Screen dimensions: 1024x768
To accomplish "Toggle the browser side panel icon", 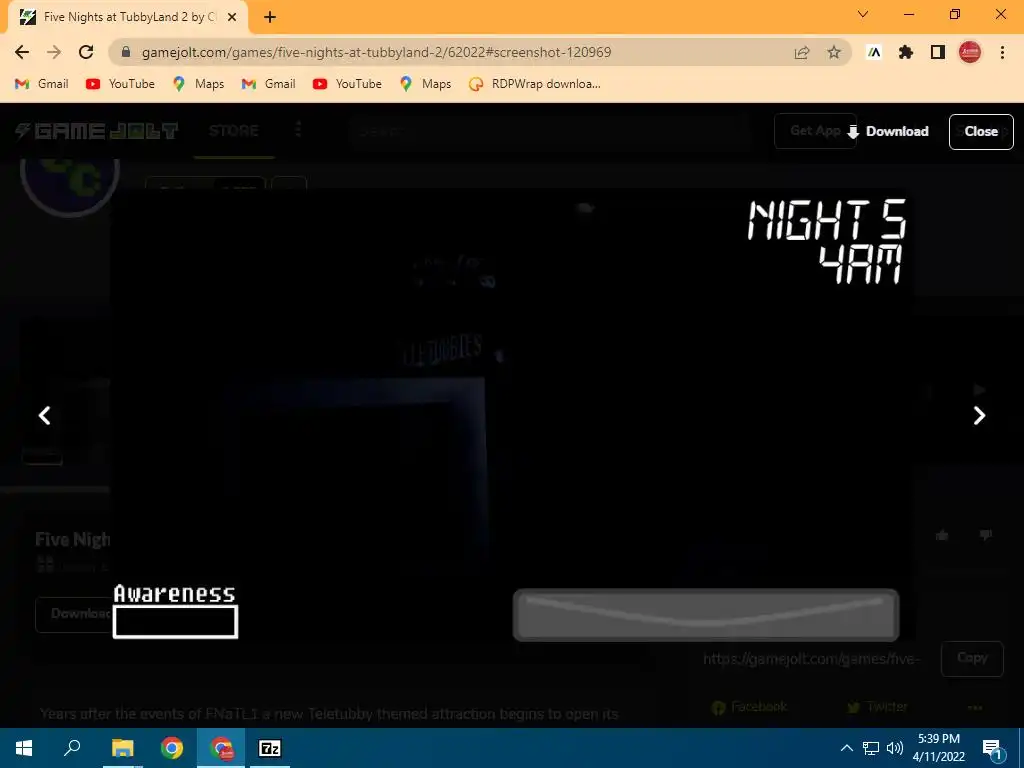I will (x=938, y=52).
